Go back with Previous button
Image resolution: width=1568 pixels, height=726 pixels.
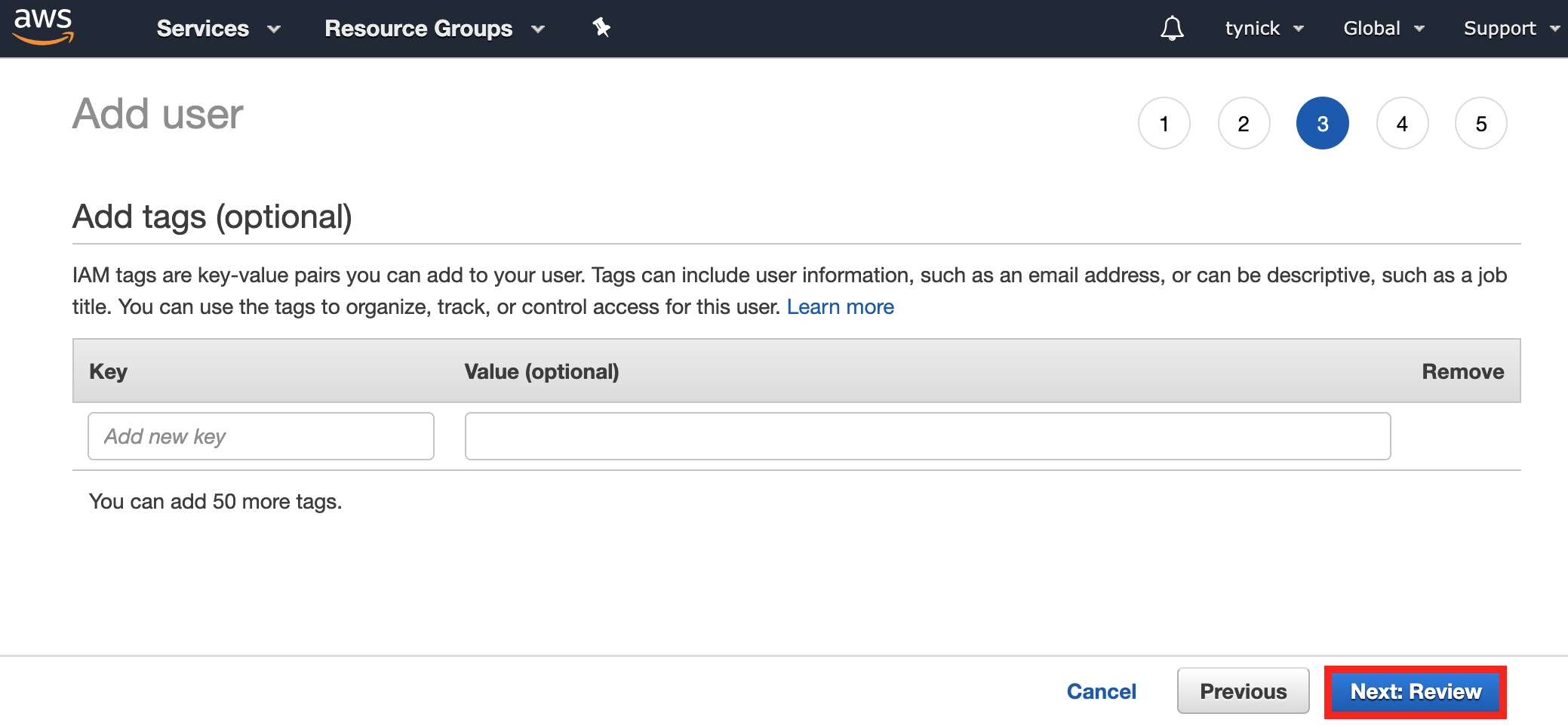point(1244,691)
